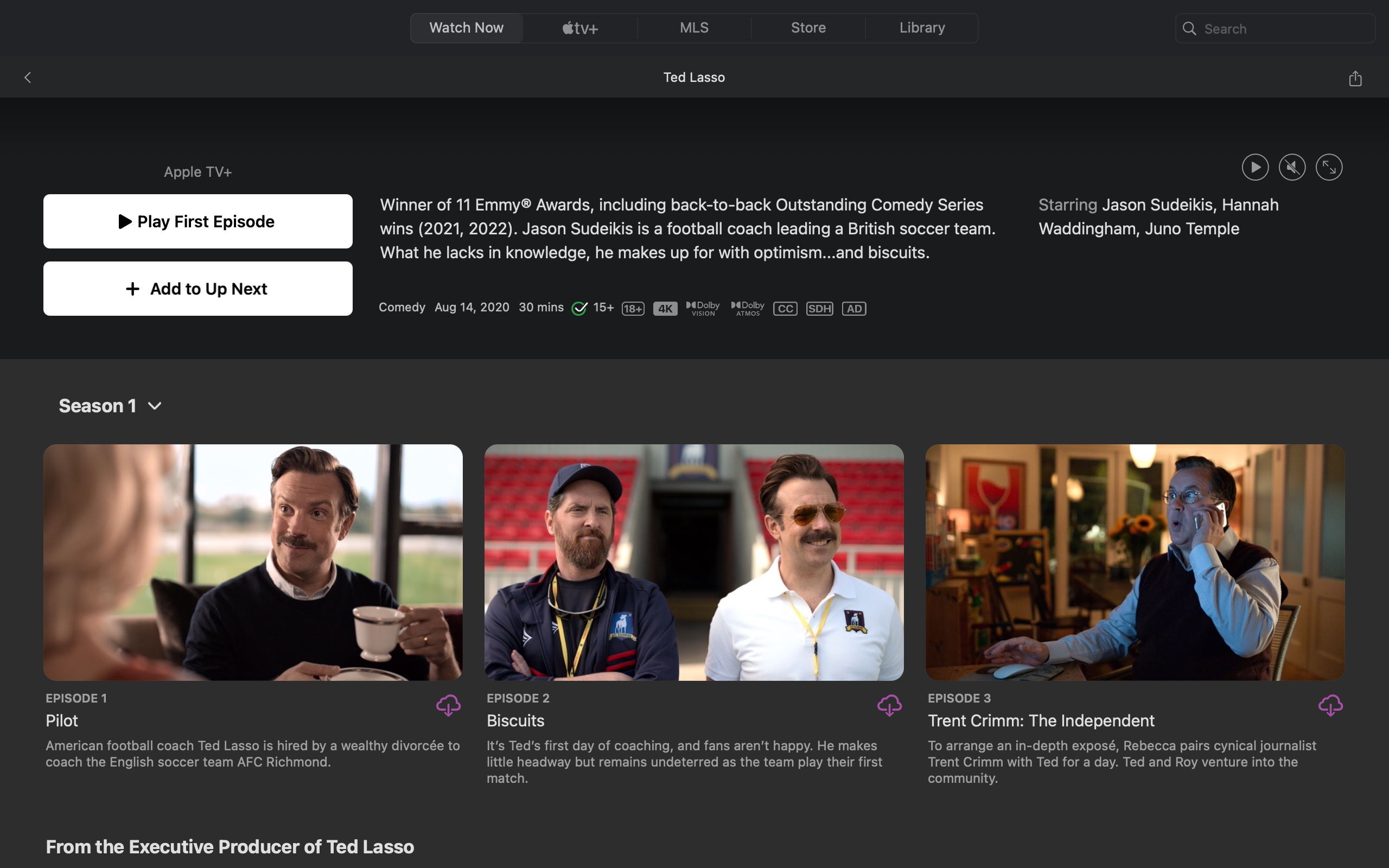Viewport: 1389px width, 868px height.
Task: Switch to the Apple TV+ tab
Action: coord(579,28)
